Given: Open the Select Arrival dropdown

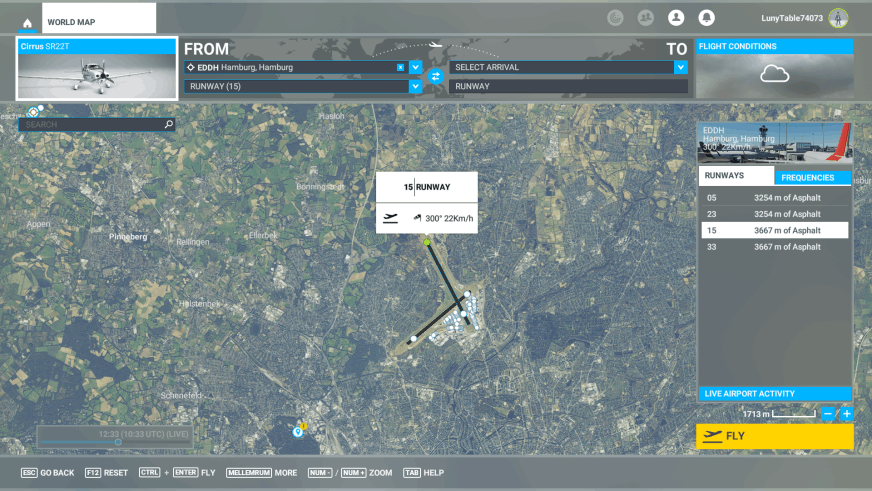Looking at the screenshot, I should pyautogui.click(x=680, y=67).
